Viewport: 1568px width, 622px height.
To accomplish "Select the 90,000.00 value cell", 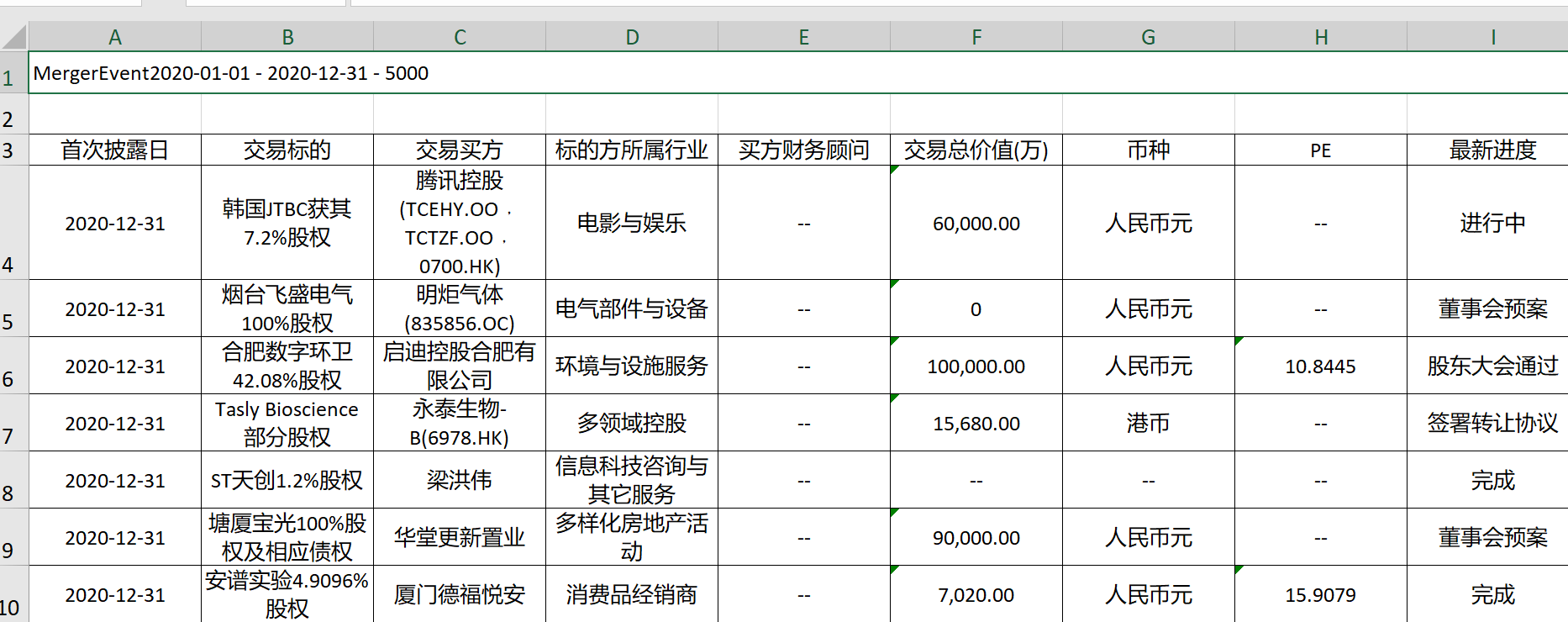I will [x=976, y=537].
